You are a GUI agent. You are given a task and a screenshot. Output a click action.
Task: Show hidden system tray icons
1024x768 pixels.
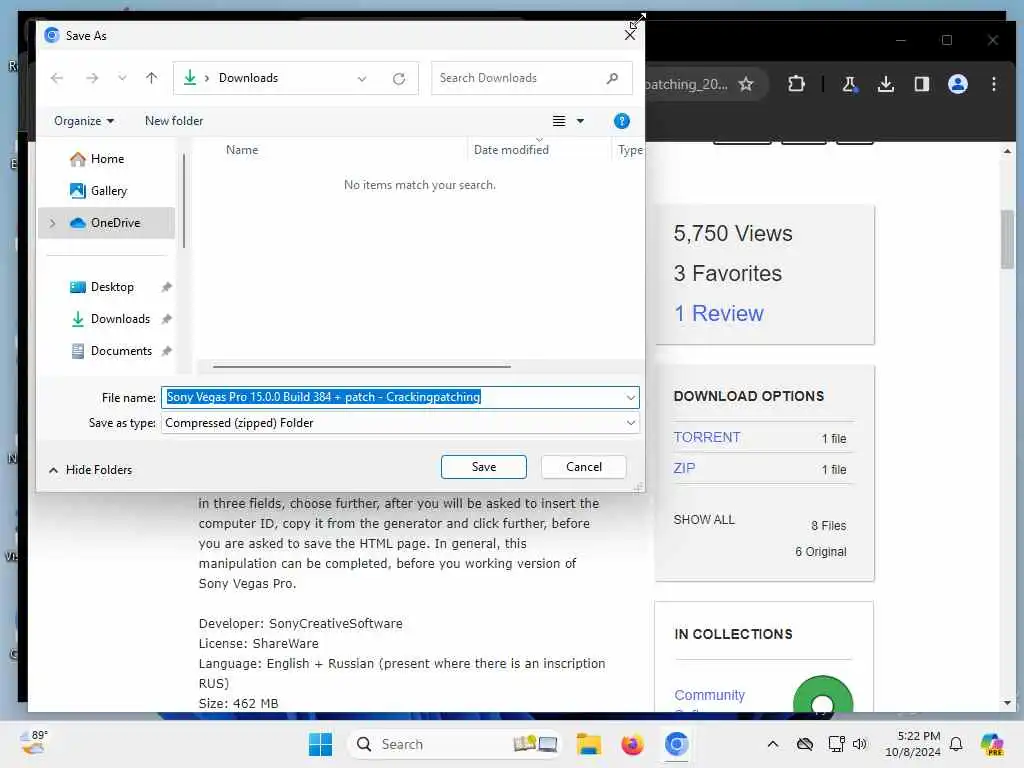click(773, 744)
